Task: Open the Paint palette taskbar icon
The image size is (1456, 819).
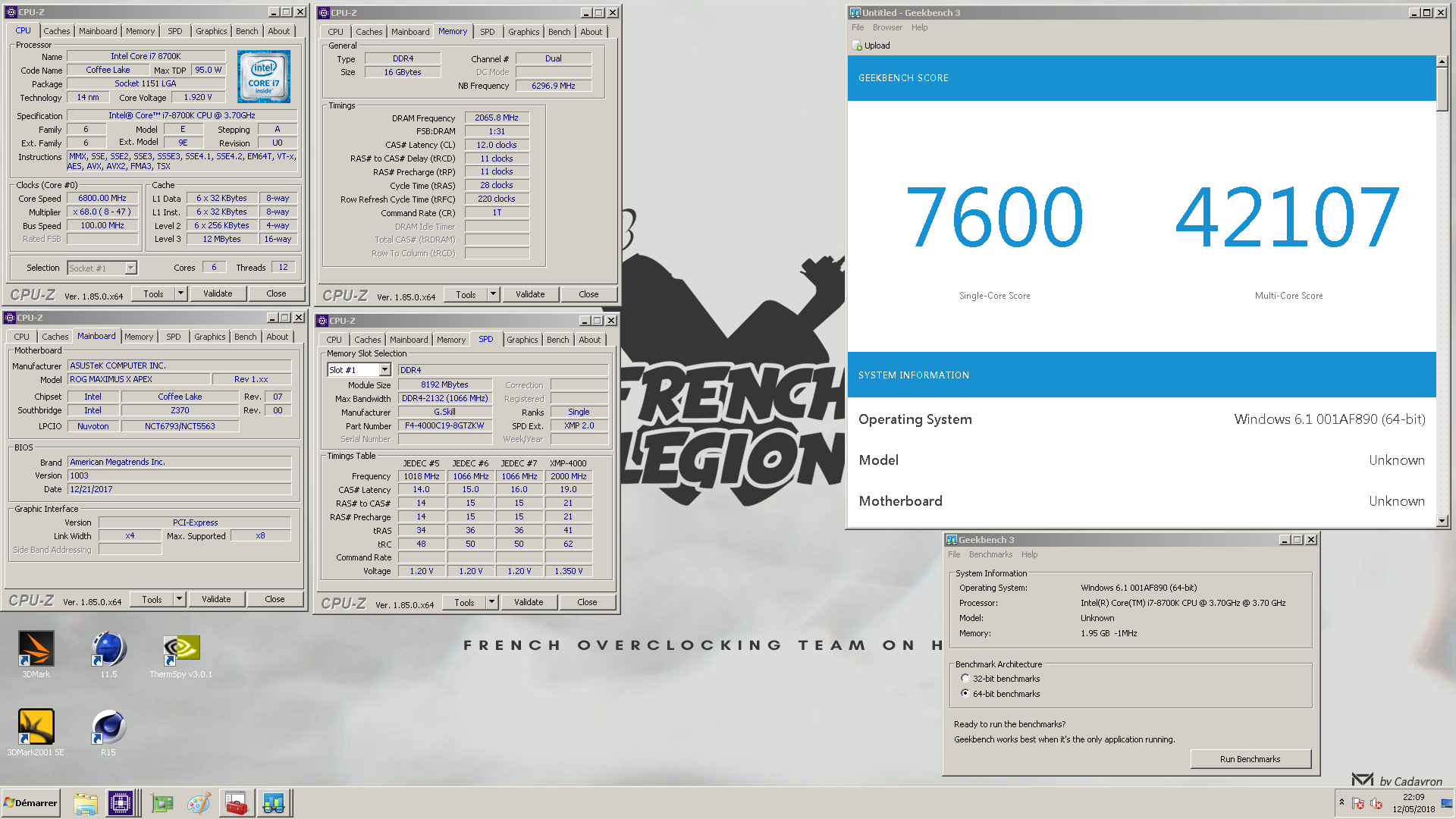Action: pyautogui.click(x=199, y=803)
